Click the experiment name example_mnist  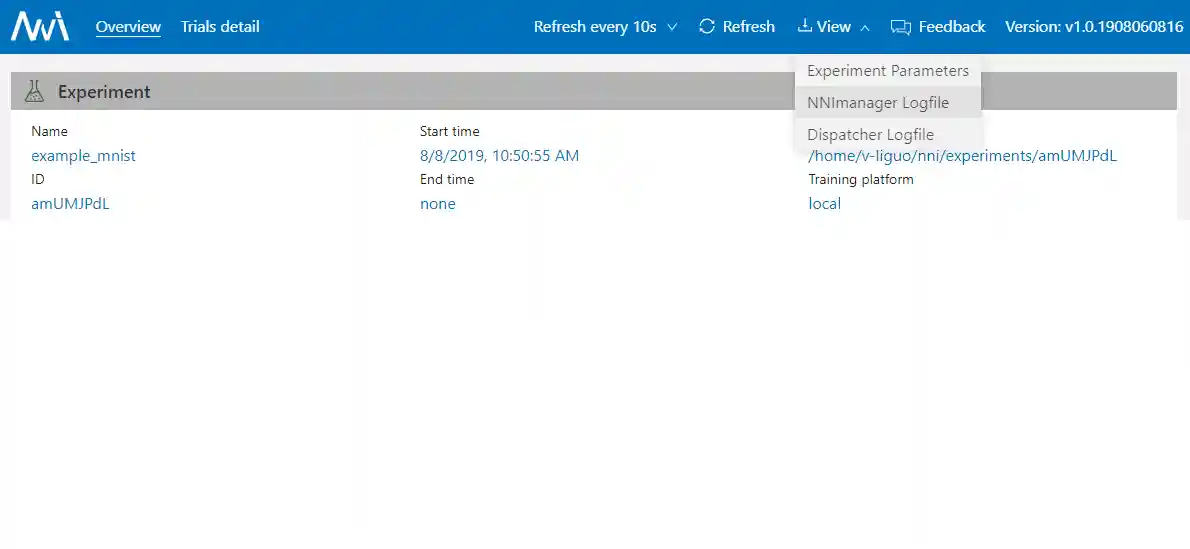pos(83,156)
